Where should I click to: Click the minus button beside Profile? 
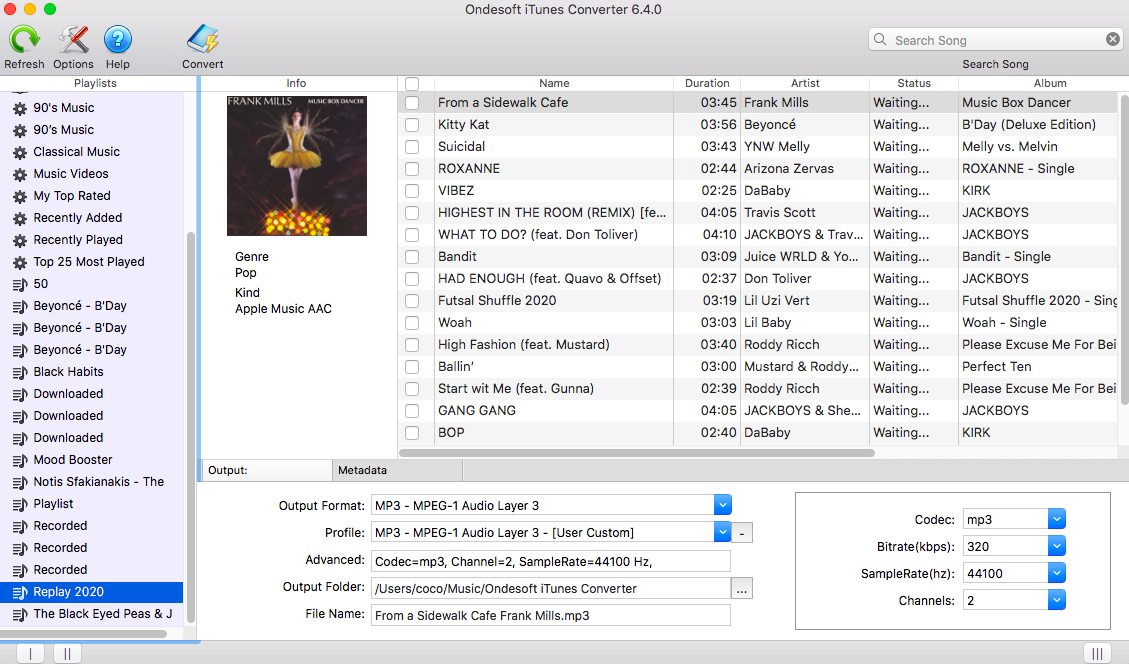[742, 534]
